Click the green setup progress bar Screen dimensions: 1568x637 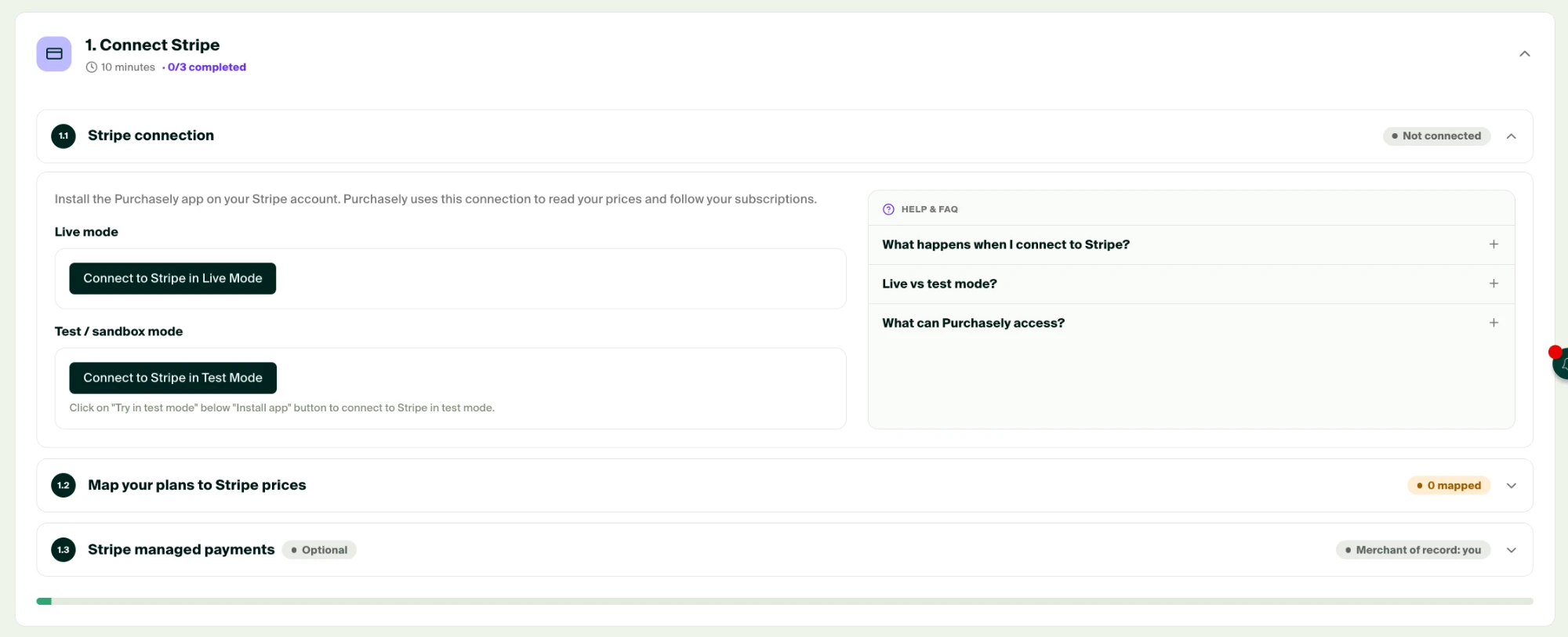click(784, 601)
